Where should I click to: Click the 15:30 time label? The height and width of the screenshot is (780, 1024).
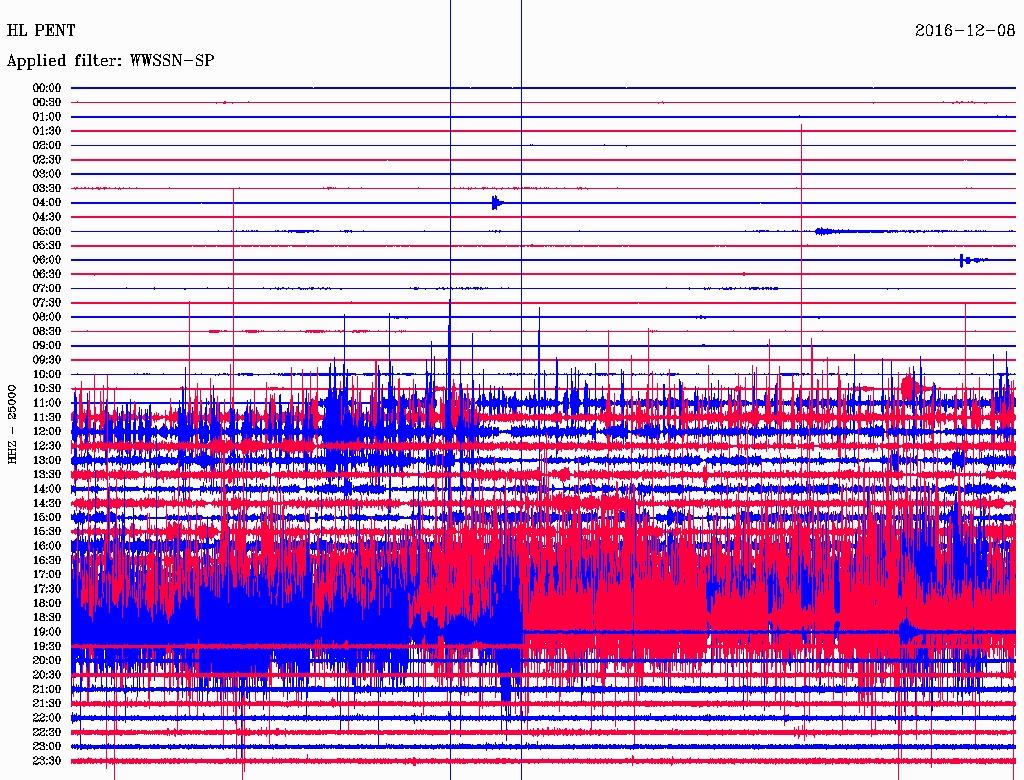[x=47, y=532]
